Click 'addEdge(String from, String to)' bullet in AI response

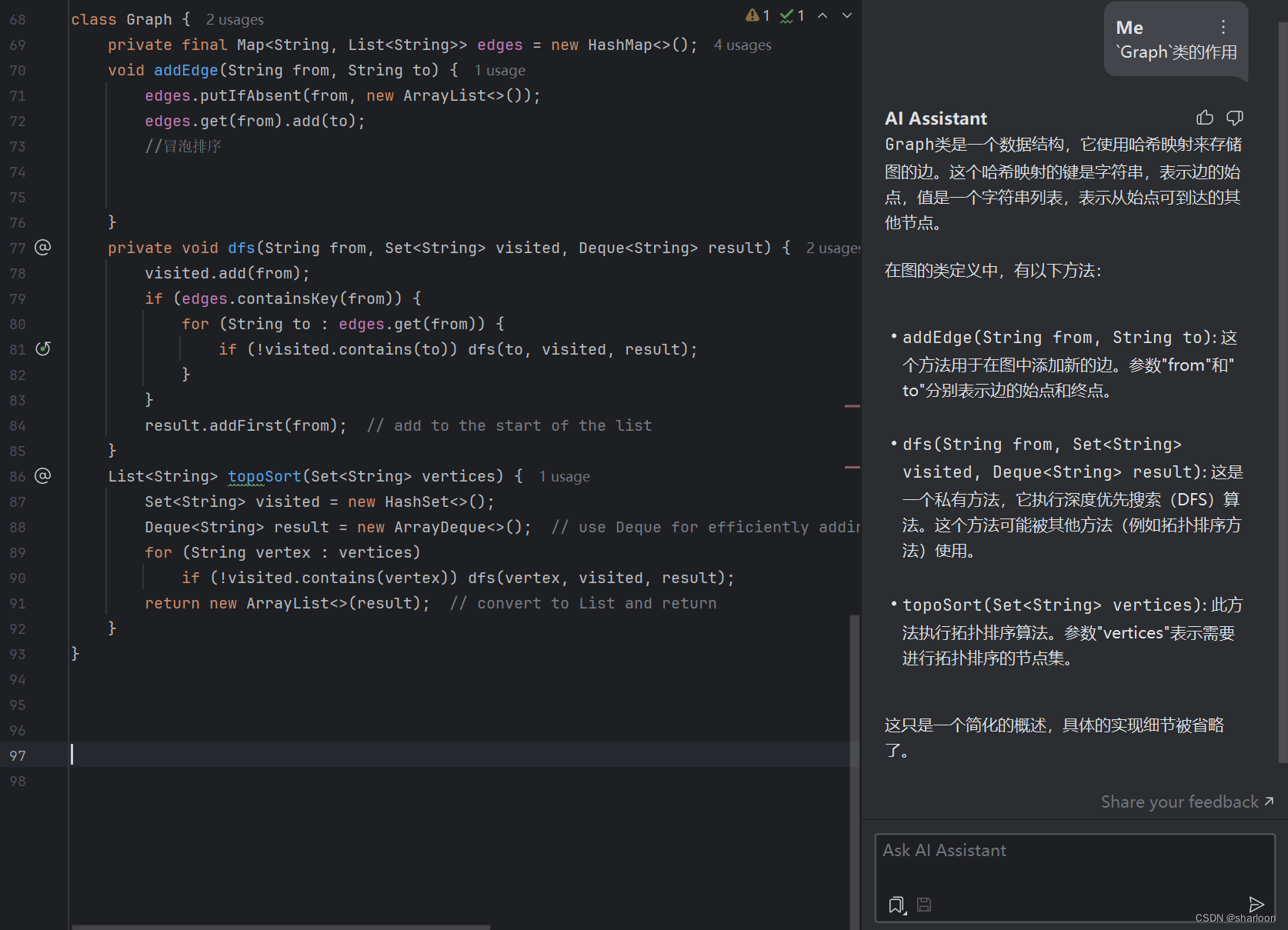pos(1053,338)
